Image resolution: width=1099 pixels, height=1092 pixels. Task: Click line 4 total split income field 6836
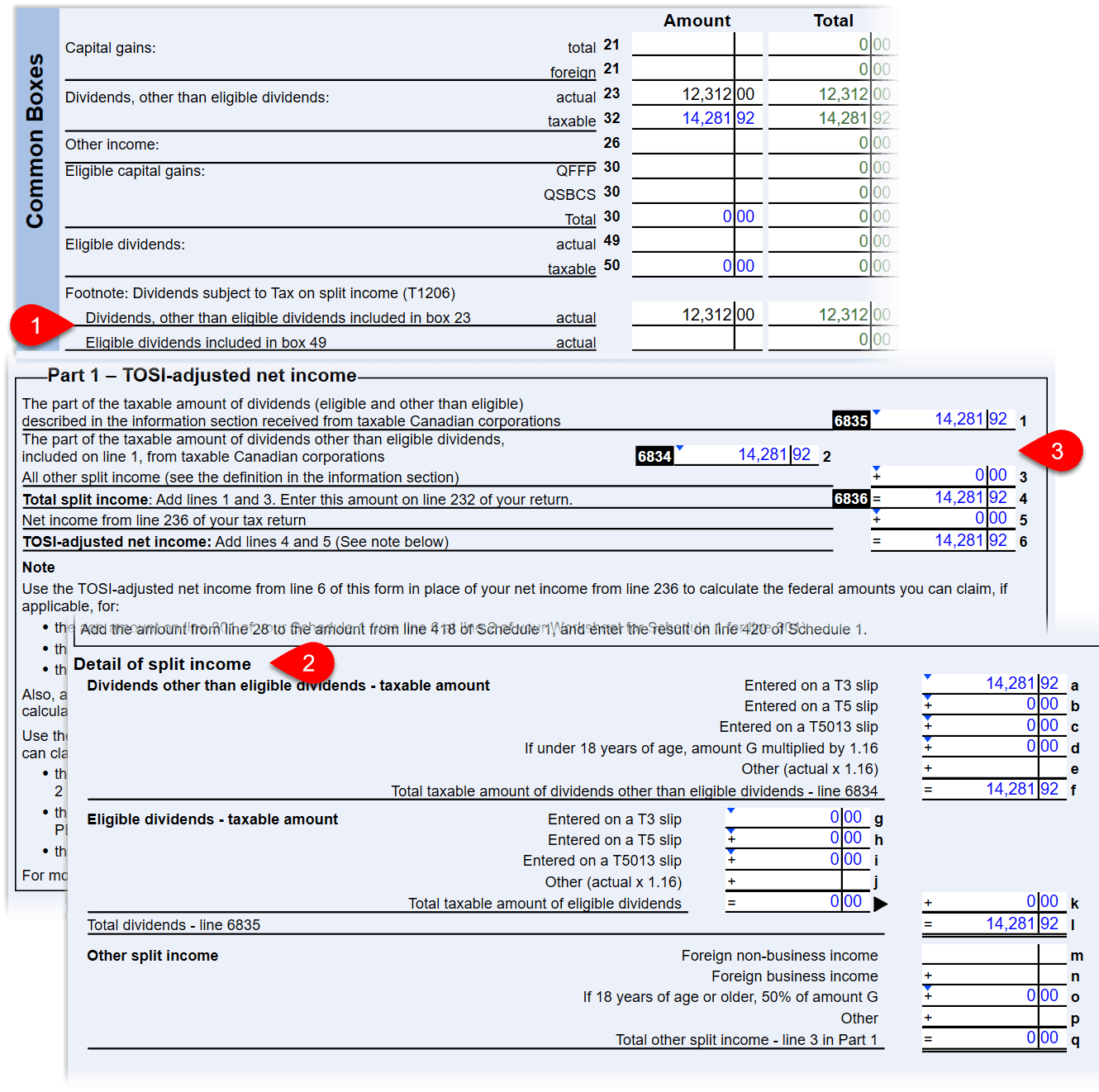[943, 498]
